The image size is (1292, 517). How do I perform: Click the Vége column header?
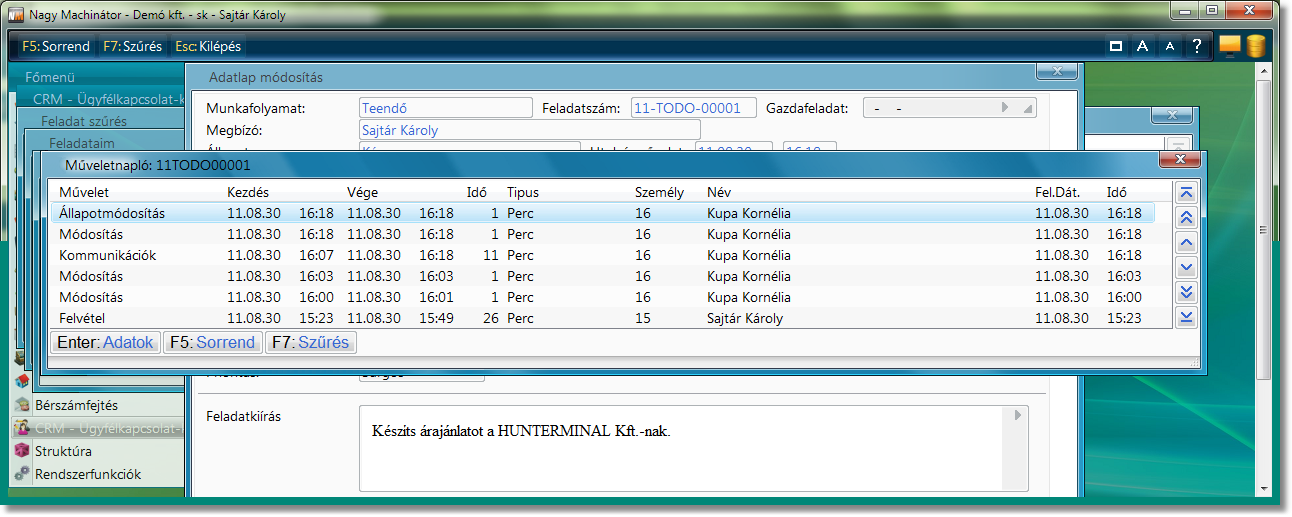(362, 192)
